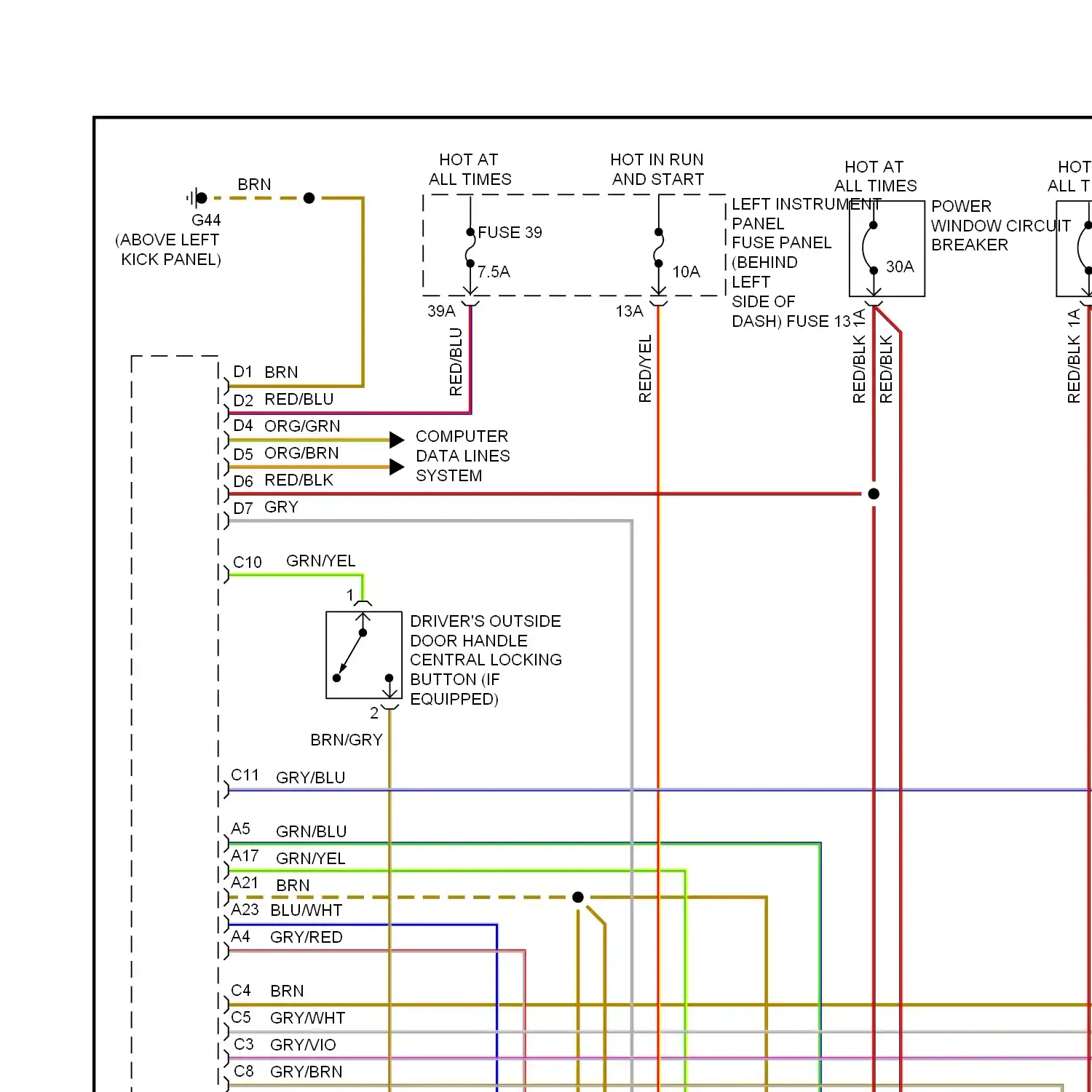This screenshot has width=1092, height=1092.
Task: Click the 30A power window circuit breaker symbol
Action: (x=887, y=248)
